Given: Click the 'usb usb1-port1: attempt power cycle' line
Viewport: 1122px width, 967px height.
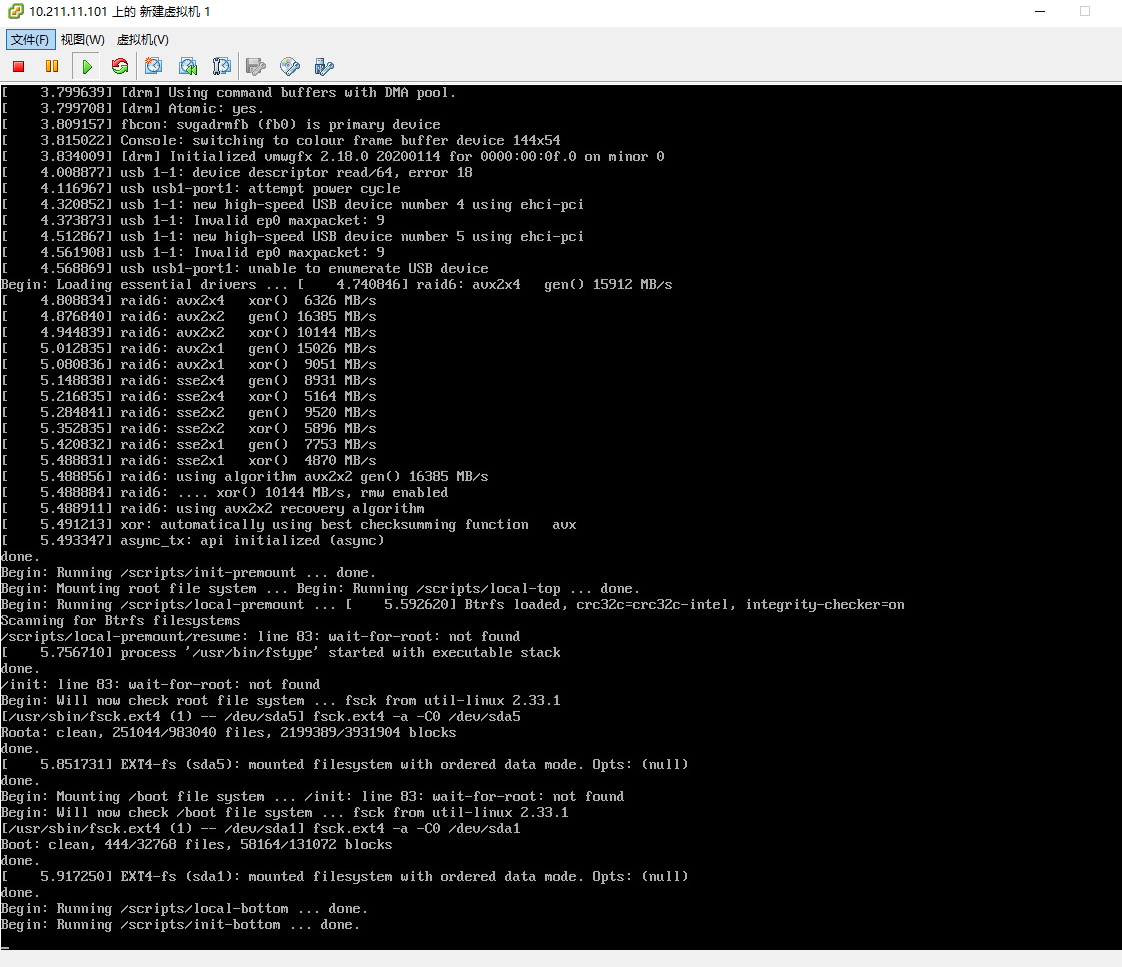Looking at the screenshot, I should (201, 188).
